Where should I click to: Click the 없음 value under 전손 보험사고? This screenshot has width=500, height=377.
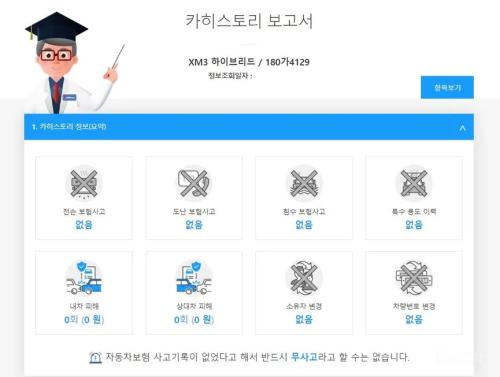tap(84, 225)
